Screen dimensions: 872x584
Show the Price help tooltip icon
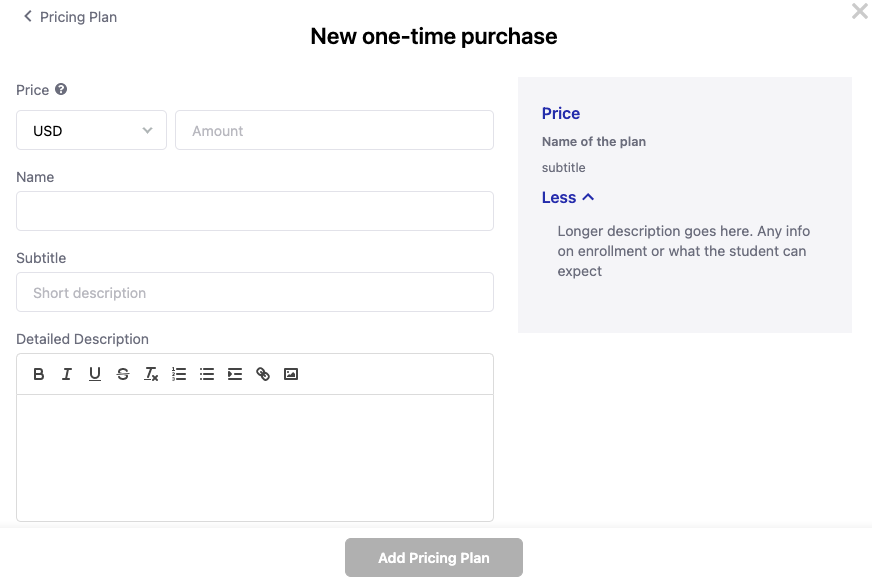point(61,90)
